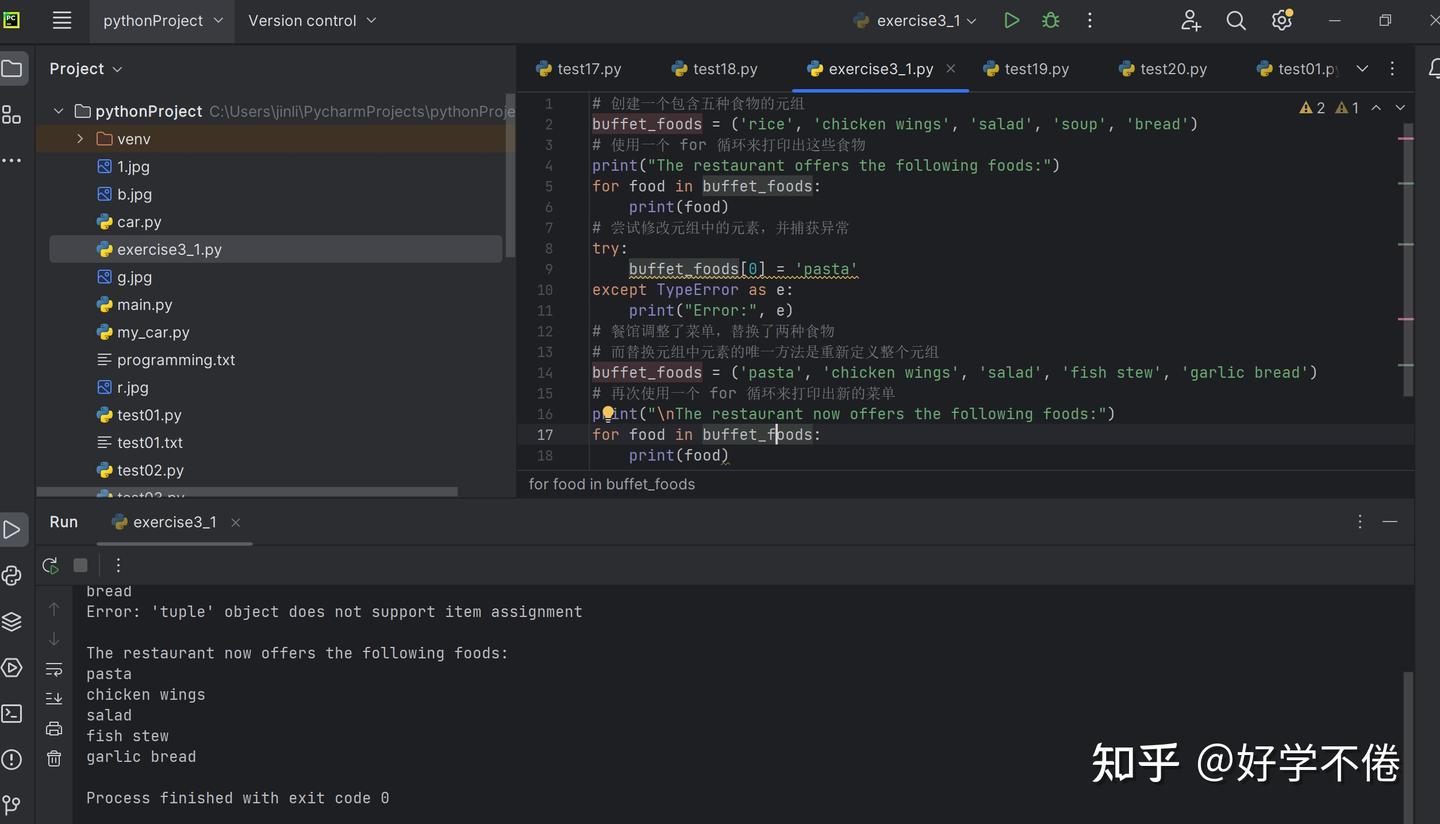The image size is (1440, 824).
Task: Click warnings indicator in editor corner
Action: point(1312,108)
